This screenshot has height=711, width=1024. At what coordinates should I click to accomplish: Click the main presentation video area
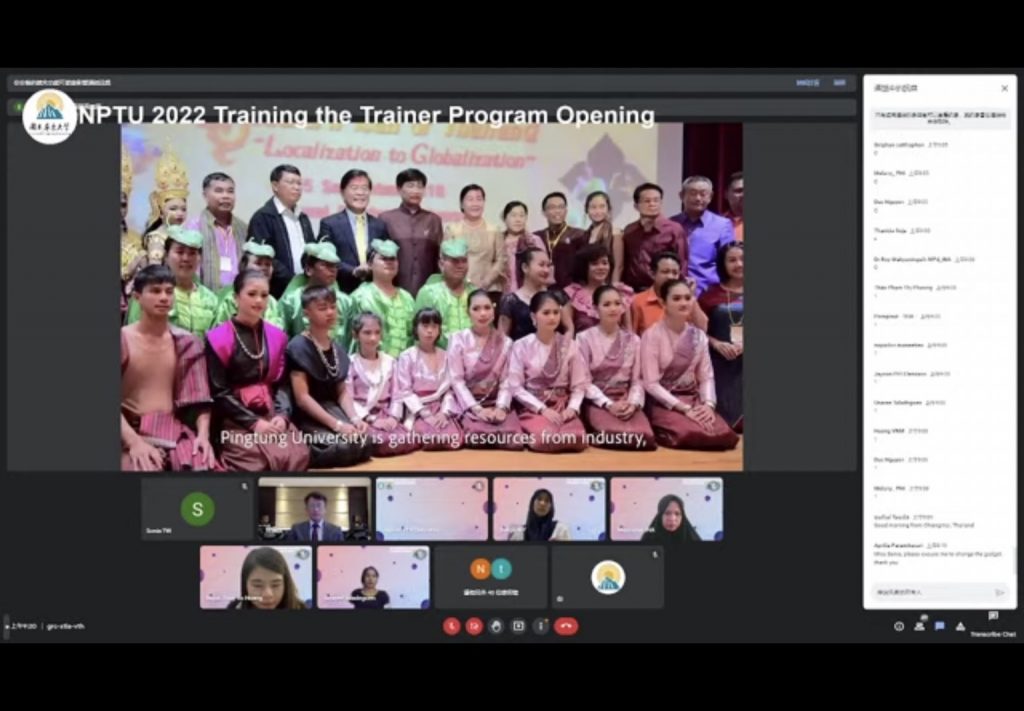click(431, 296)
